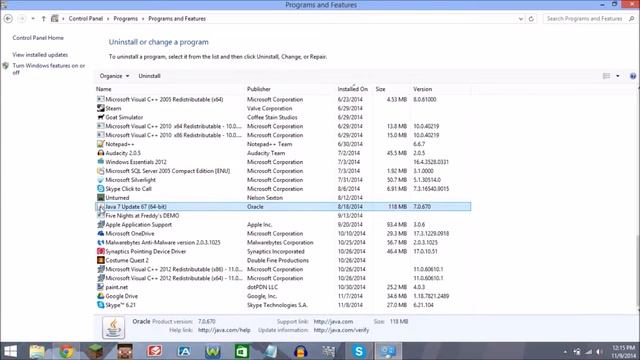
Task: Select the Skype 6.21 icon
Action: point(100,305)
